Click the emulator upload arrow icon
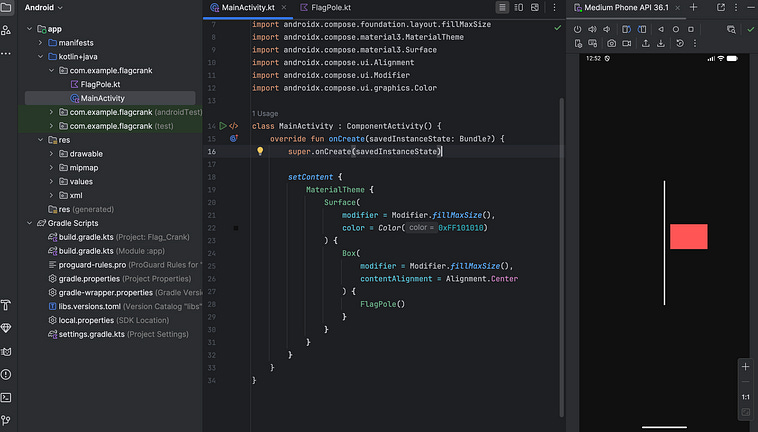 click(x=645, y=43)
